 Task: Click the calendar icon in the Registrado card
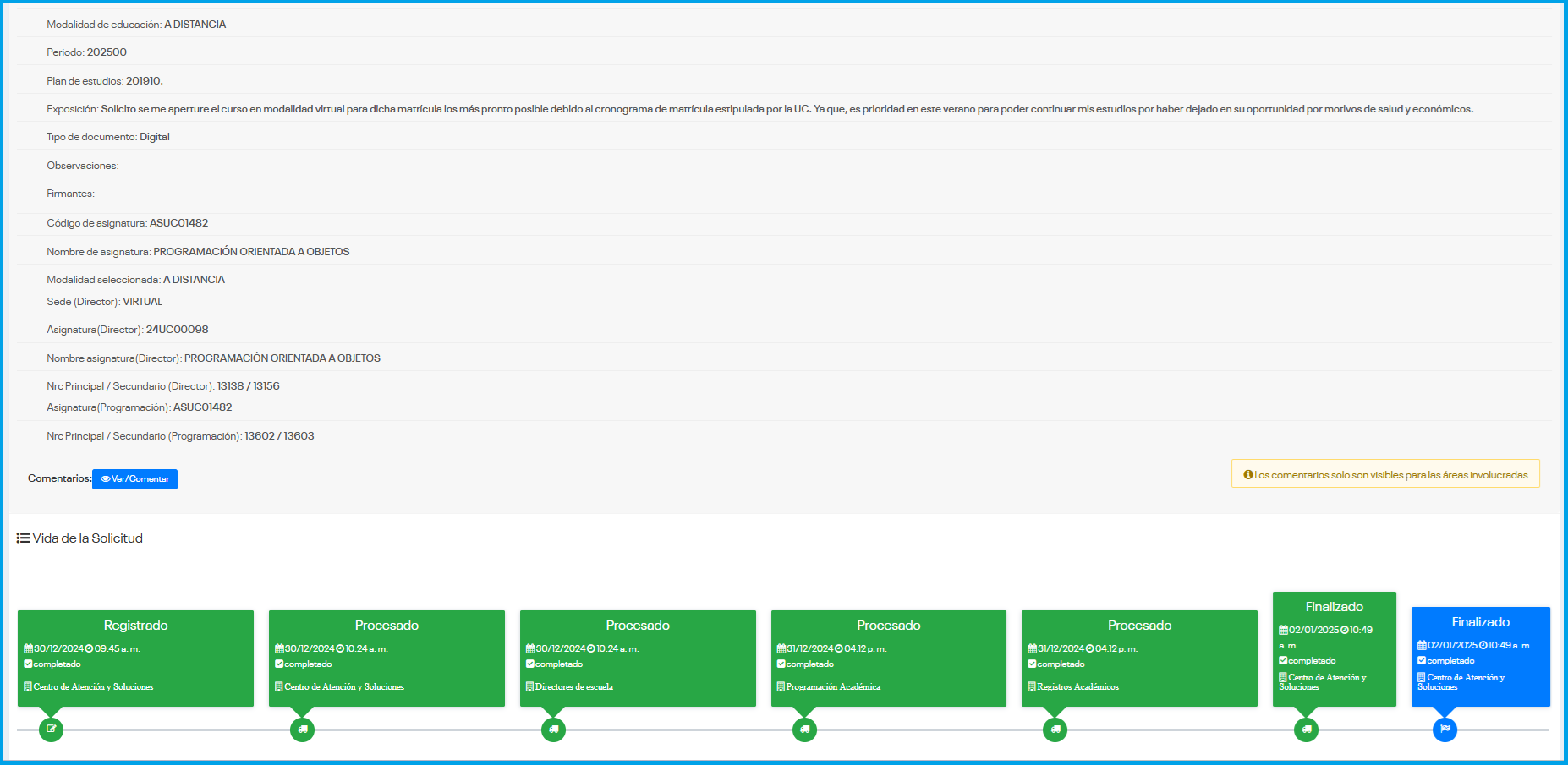click(28, 649)
